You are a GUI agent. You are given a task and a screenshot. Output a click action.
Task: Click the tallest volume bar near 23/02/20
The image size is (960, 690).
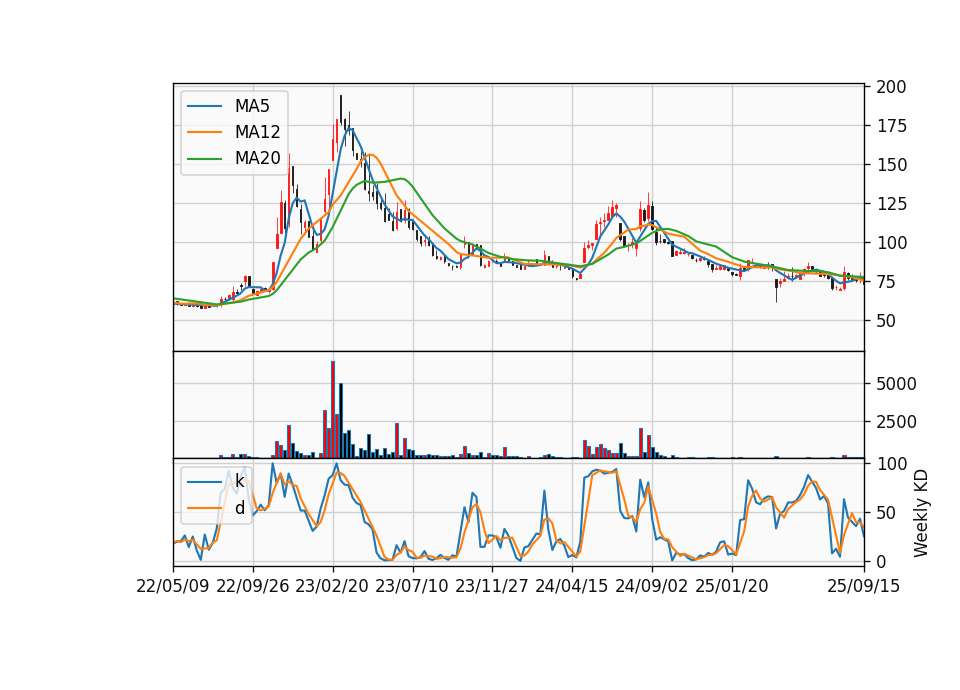(x=333, y=409)
